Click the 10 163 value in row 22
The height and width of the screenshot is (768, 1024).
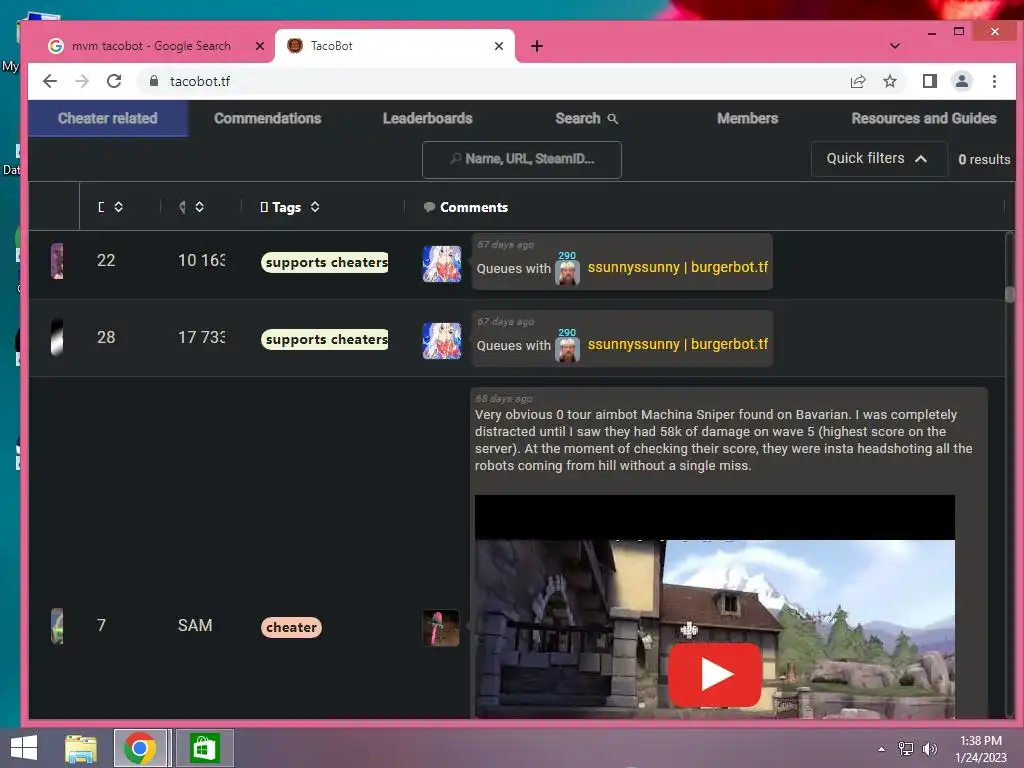coord(202,261)
